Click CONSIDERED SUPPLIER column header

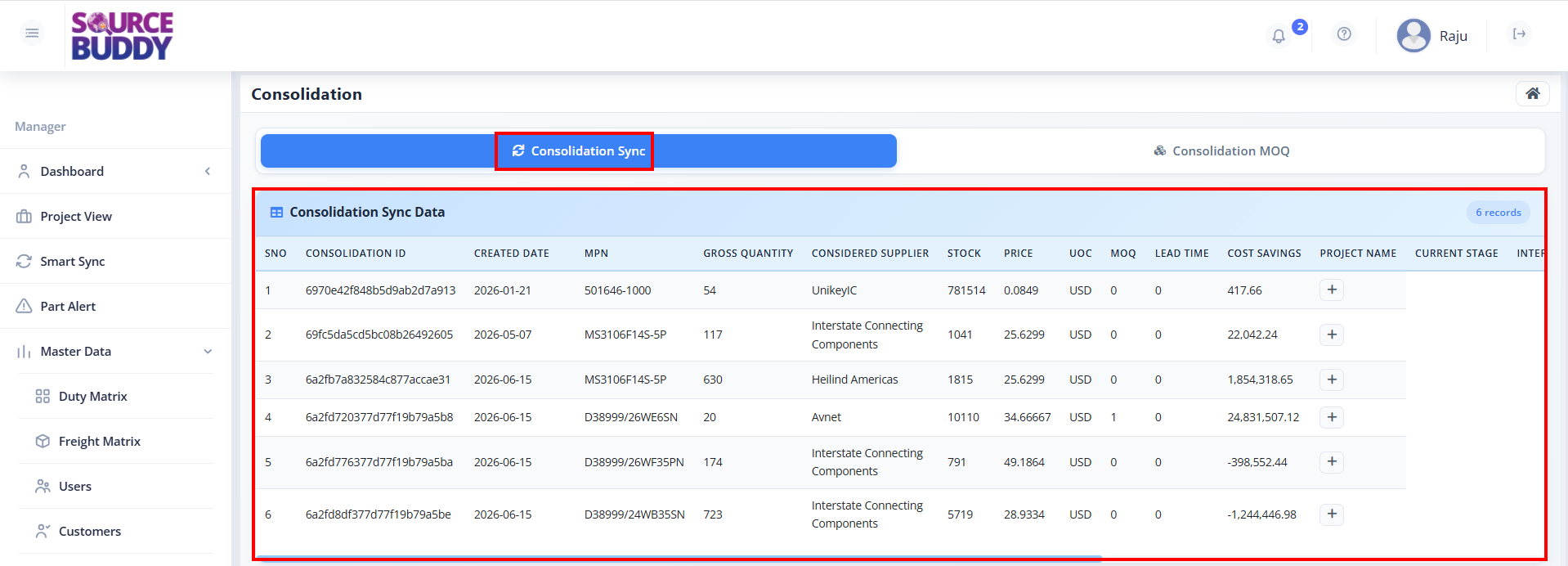[870, 254]
